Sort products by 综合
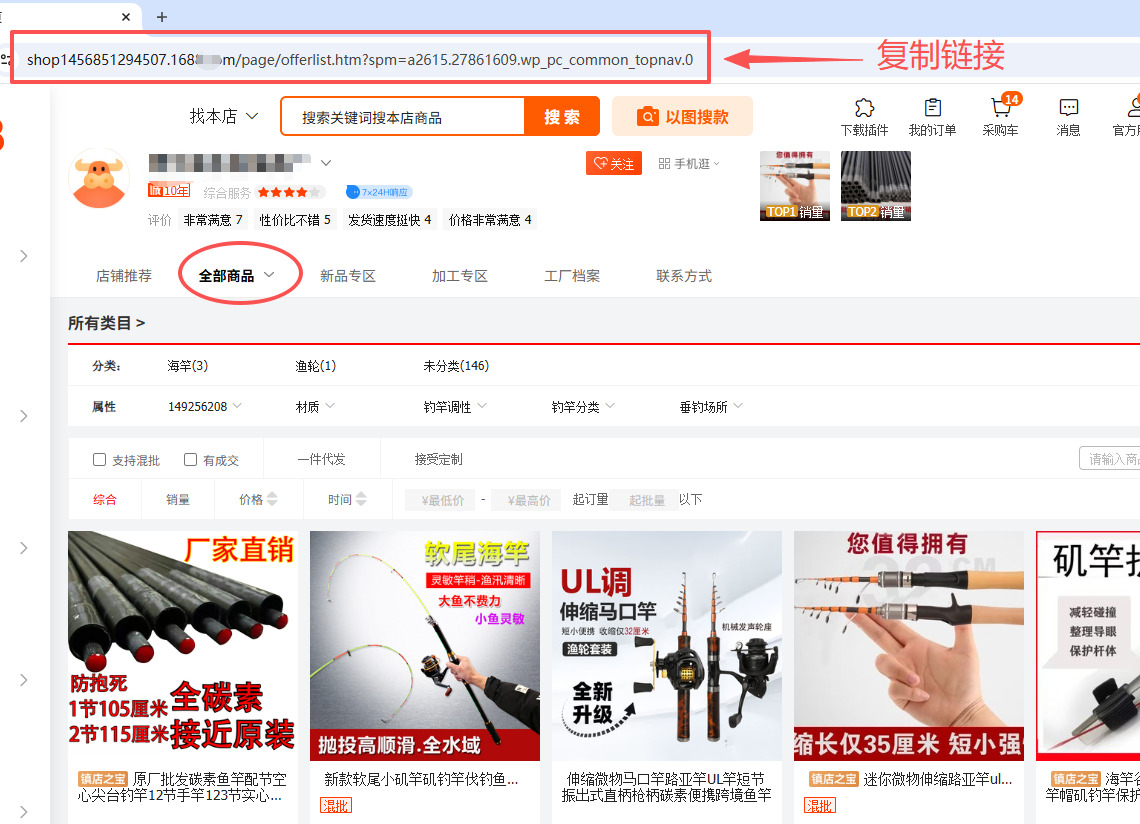The image size is (1140, 824). click(x=105, y=500)
